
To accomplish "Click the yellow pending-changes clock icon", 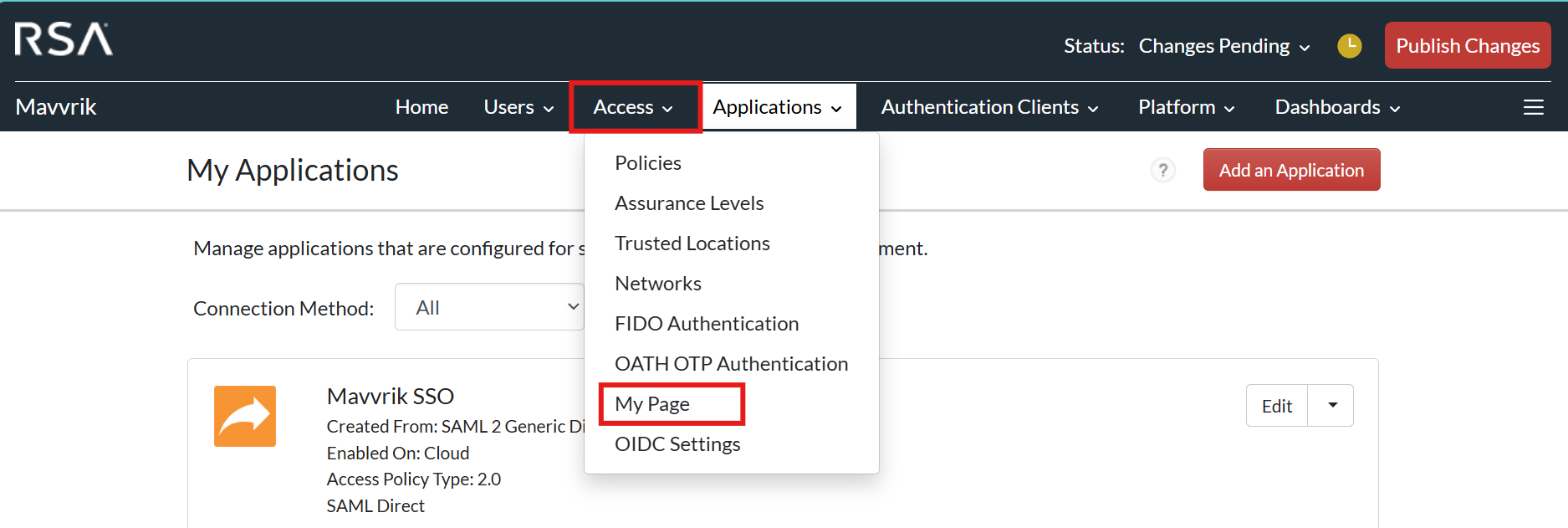I will [1349, 46].
